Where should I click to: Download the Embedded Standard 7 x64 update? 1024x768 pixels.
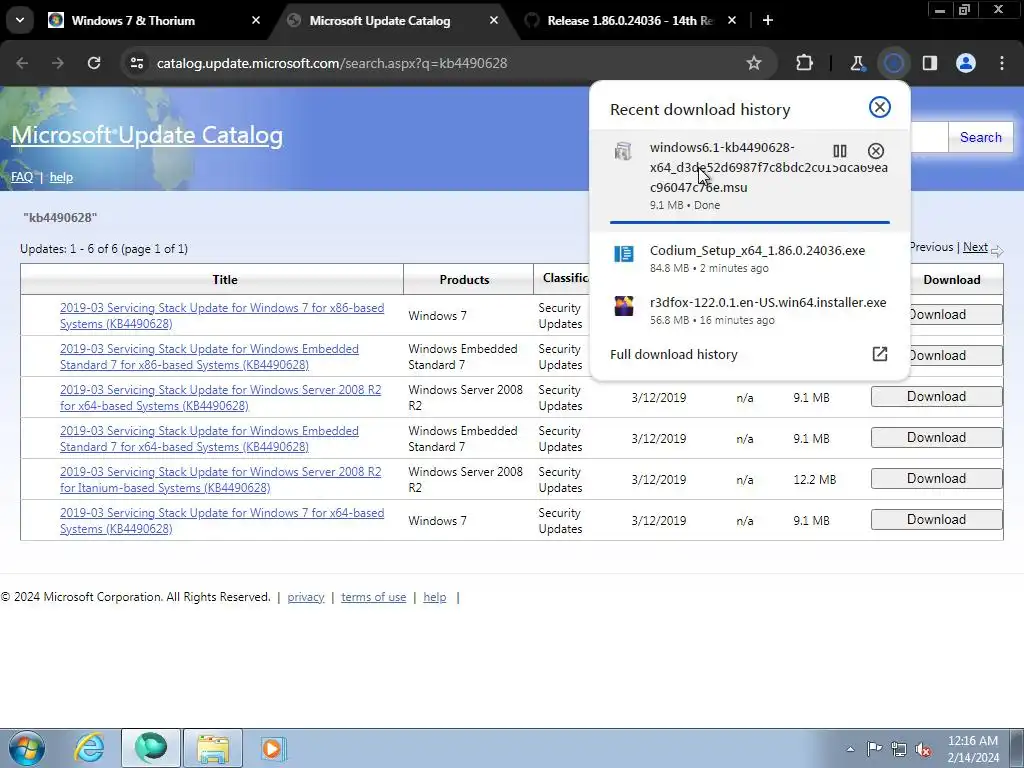pyautogui.click(x=936, y=438)
